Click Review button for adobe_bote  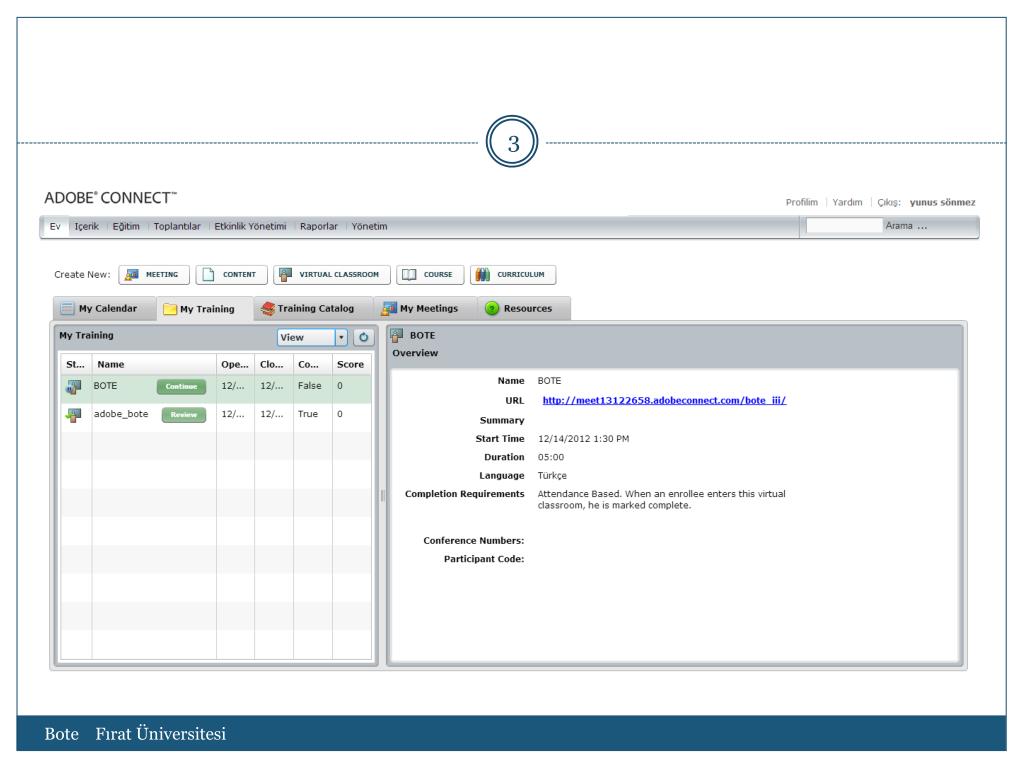(x=184, y=415)
